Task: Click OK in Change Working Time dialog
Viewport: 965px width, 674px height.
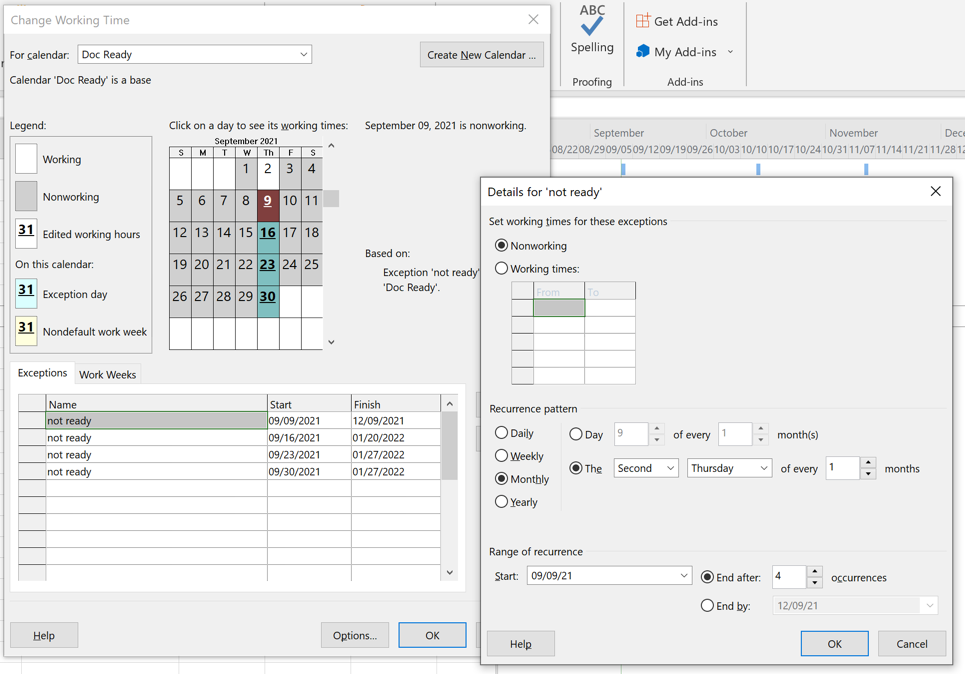Action: click(x=432, y=635)
